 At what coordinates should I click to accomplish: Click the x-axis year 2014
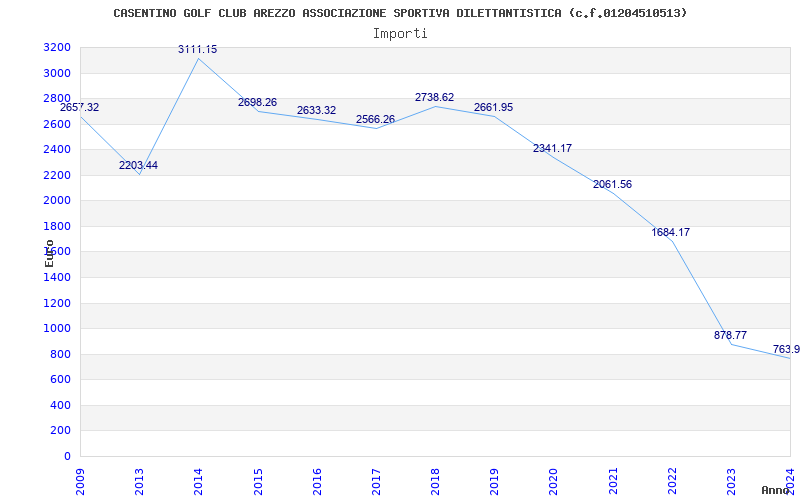coord(198,482)
